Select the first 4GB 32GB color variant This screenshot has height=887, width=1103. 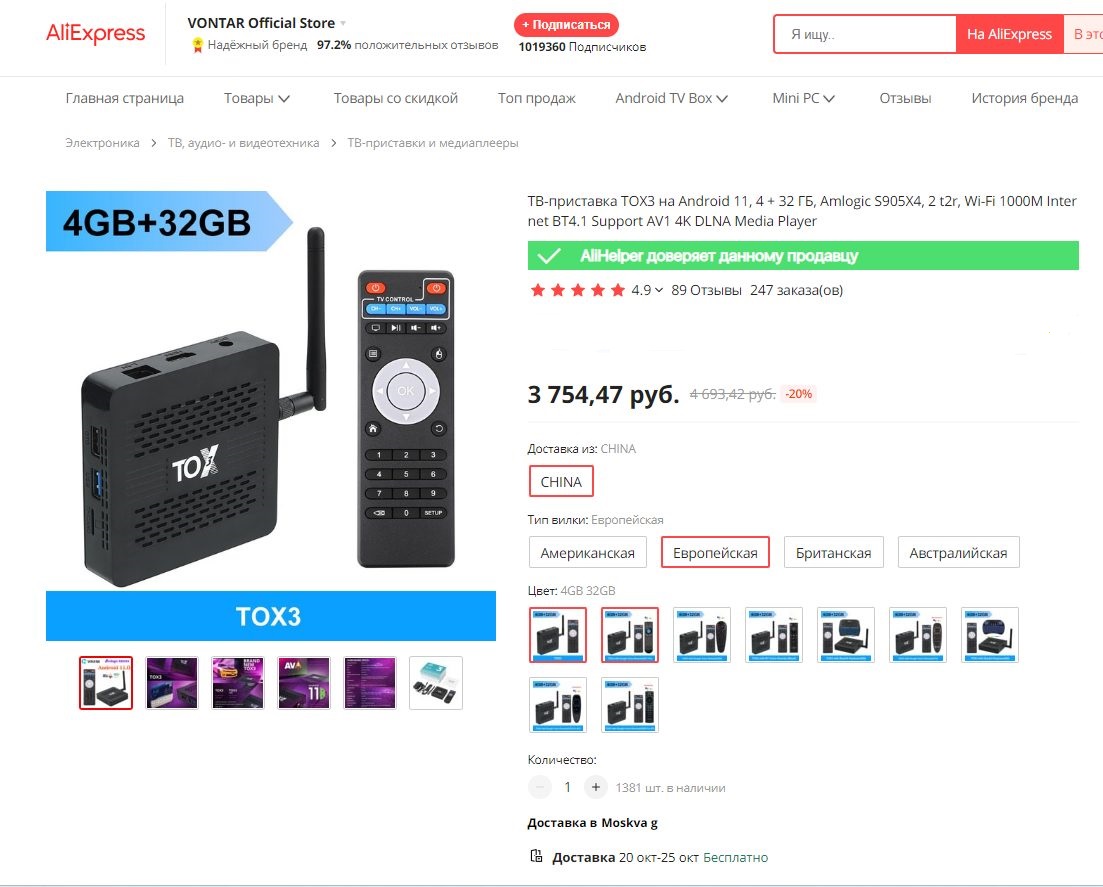(x=558, y=635)
